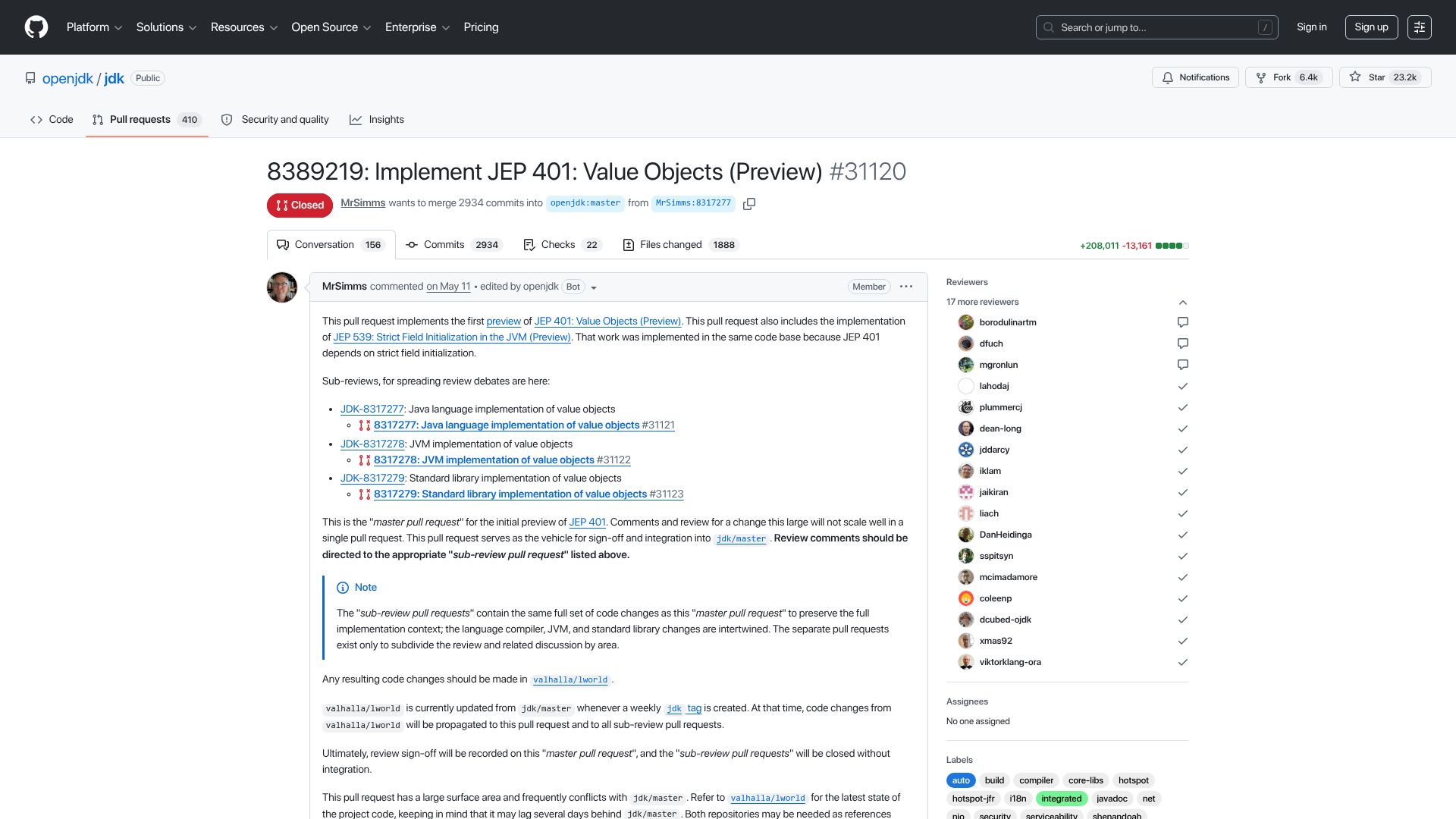Switch to the Commits tab
The height and width of the screenshot is (819, 1456).
click(453, 245)
